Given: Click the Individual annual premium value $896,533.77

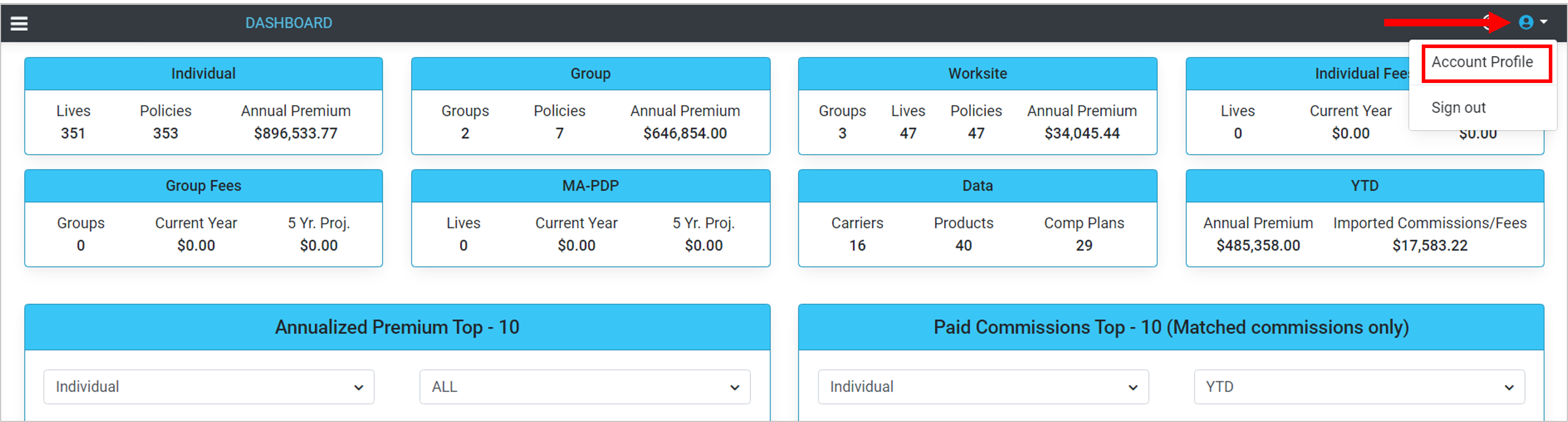Looking at the screenshot, I should [x=295, y=133].
